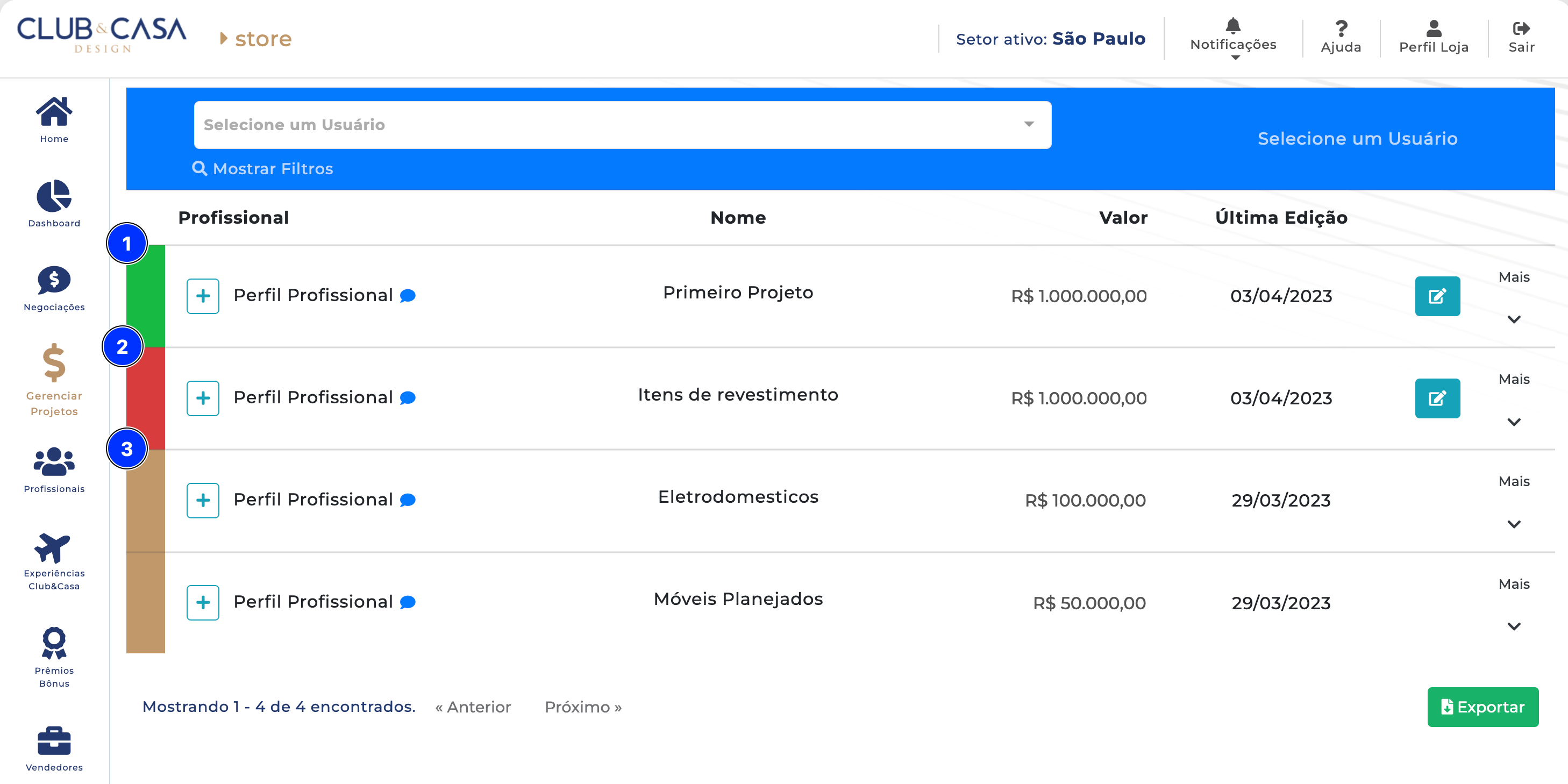Open Ajuda question mark icon
This screenshot has width=1568, height=784.
(x=1341, y=28)
